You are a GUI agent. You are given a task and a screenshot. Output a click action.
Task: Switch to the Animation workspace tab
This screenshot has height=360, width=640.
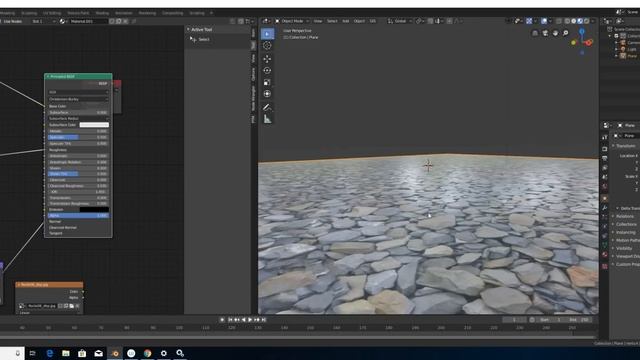(x=124, y=13)
